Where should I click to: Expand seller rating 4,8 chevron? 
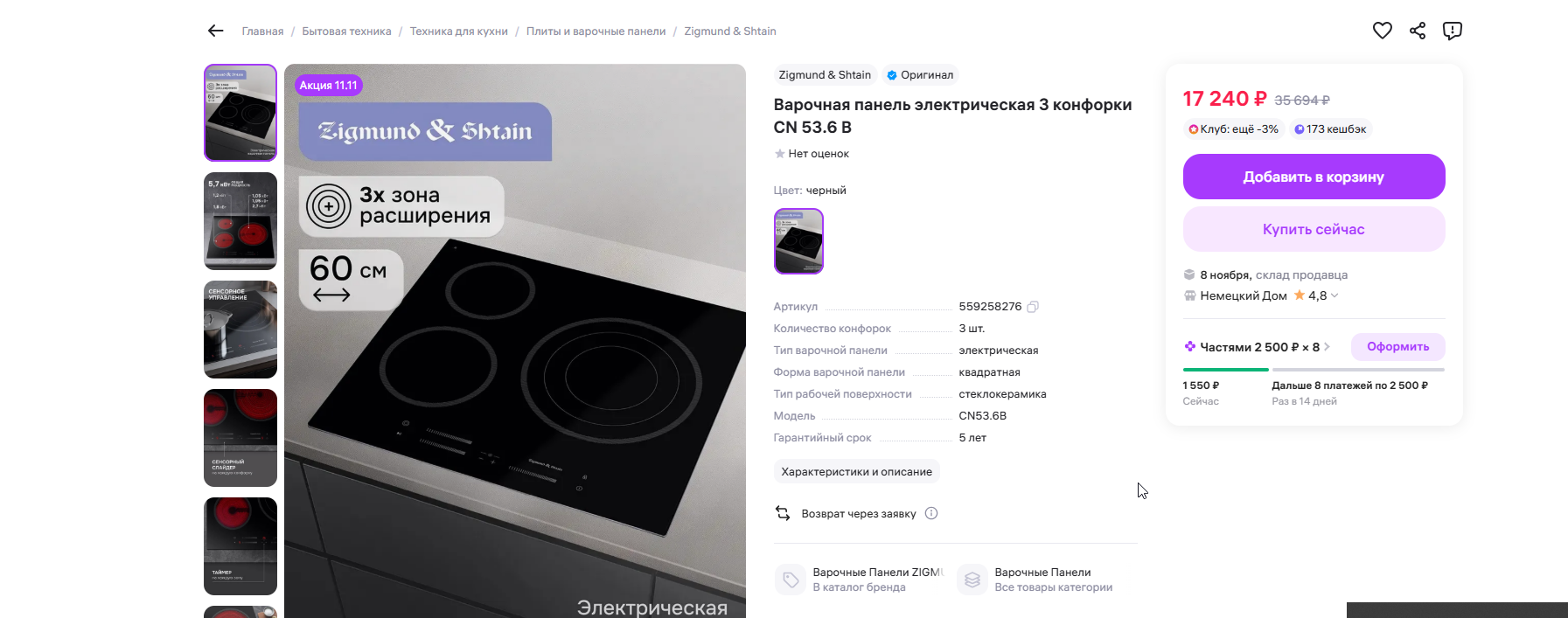[x=1335, y=295]
